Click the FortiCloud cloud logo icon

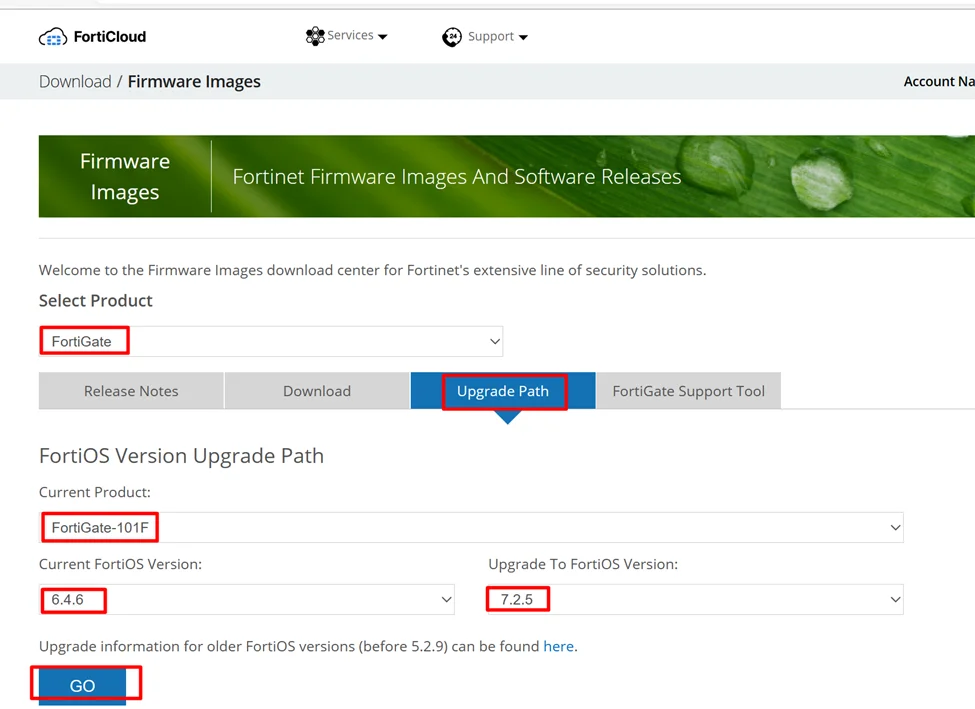point(53,37)
